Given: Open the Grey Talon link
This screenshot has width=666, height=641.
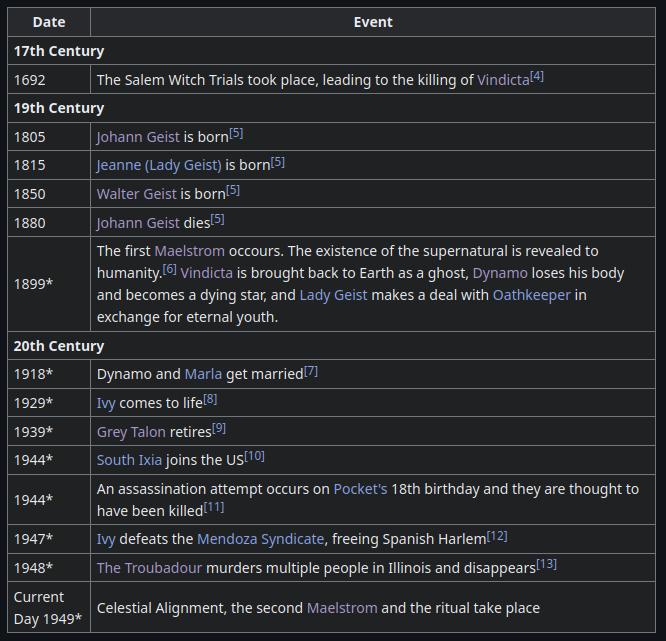Looking at the screenshot, I should tap(131, 432).
